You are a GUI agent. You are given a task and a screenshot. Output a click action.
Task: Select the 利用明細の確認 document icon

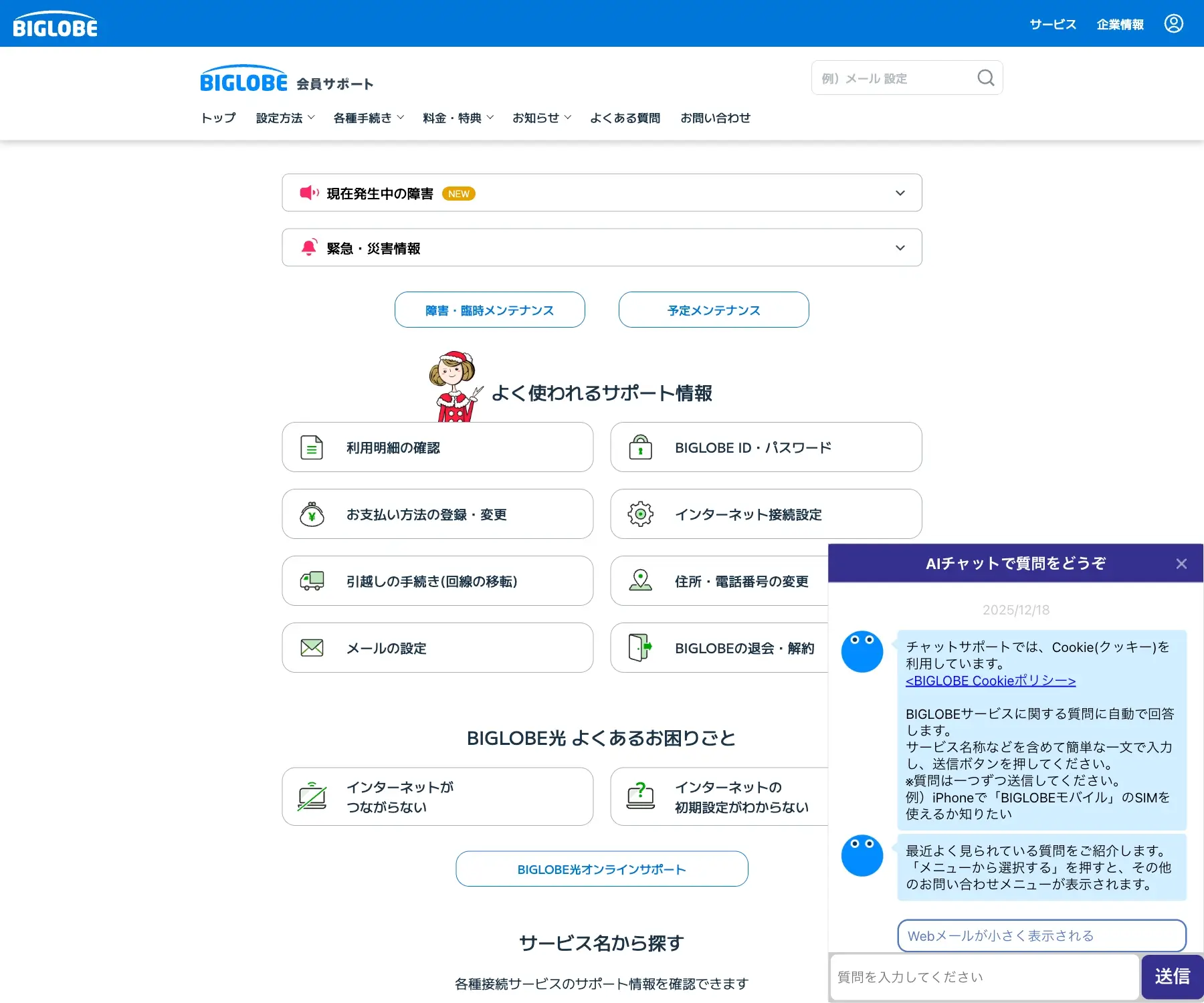[x=312, y=447]
